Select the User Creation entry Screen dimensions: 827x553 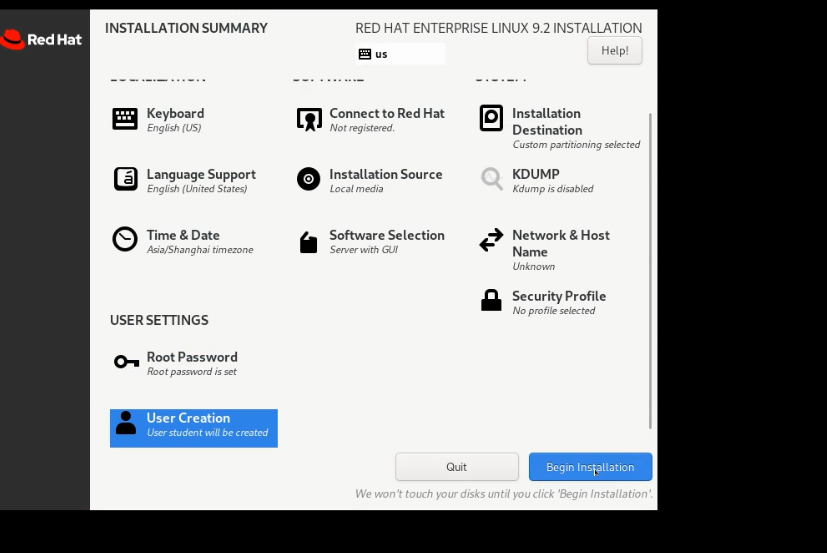pyautogui.click(x=194, y=428)
